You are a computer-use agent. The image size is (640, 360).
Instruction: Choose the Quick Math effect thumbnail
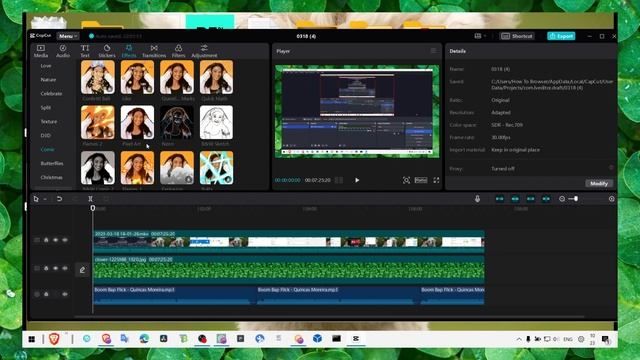coord(216,77)
